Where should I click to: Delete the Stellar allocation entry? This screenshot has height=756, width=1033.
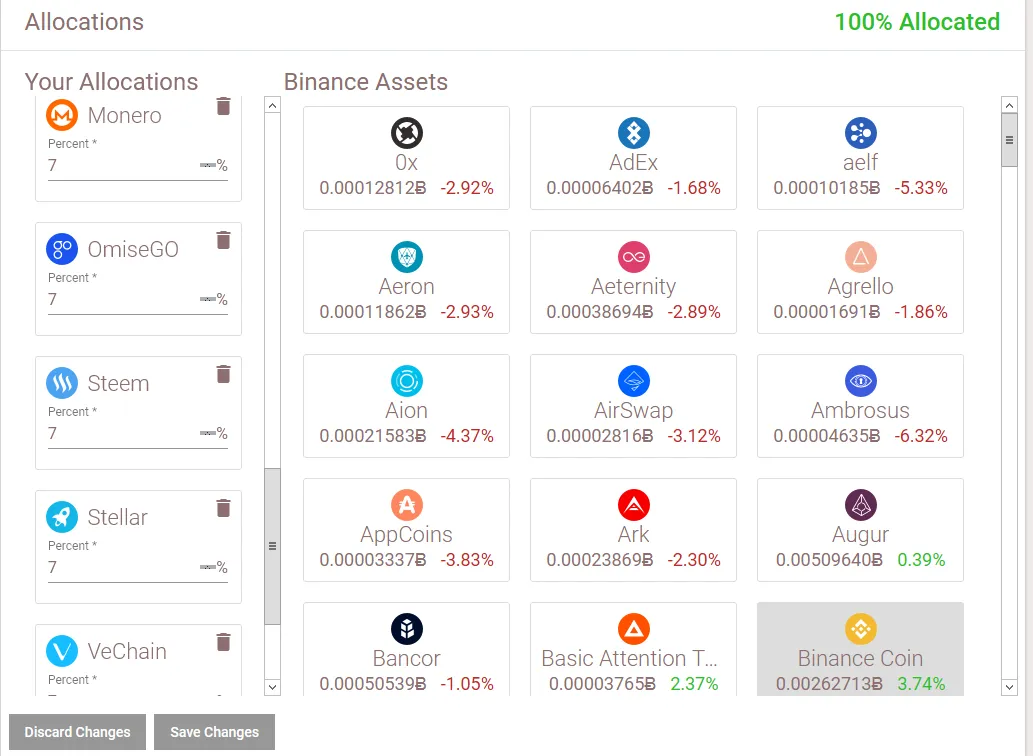223,508
